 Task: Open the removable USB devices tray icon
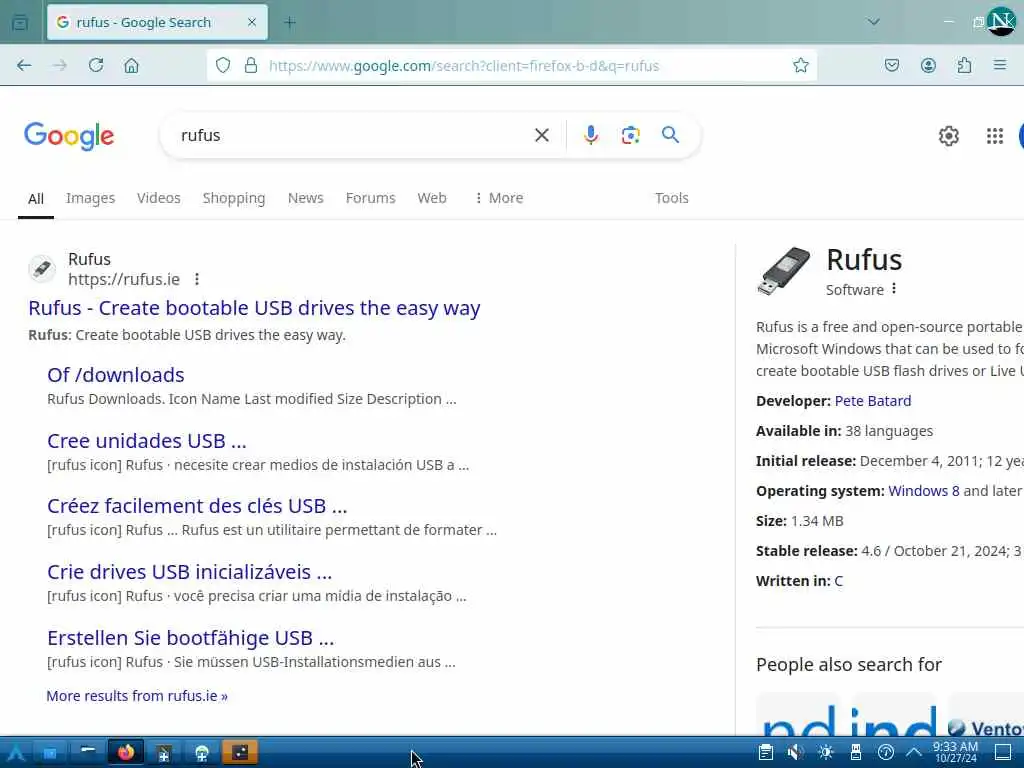click(x=856, y=753)
